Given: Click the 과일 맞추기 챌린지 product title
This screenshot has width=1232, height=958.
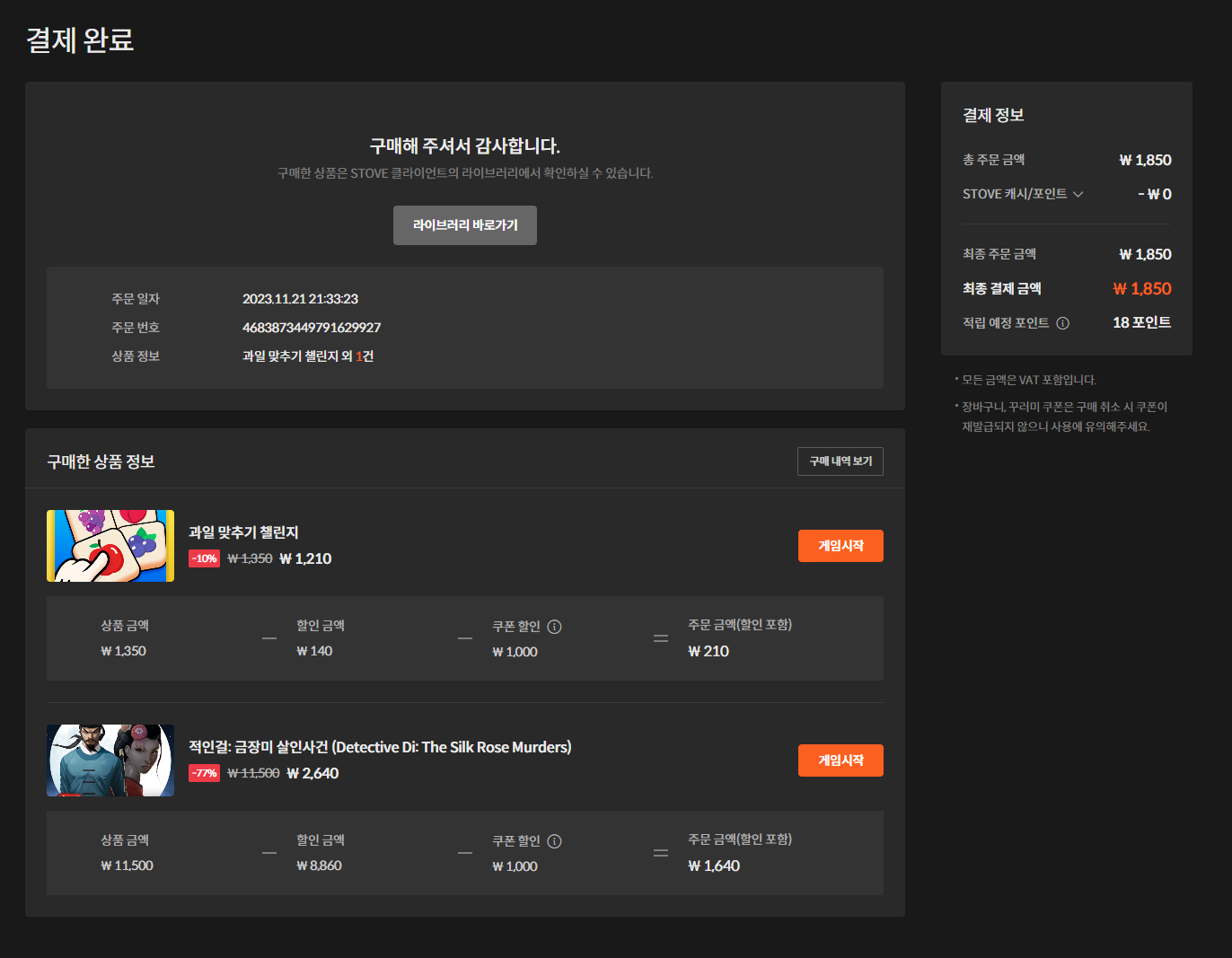Looking at the screenshot, I should 243,532.
